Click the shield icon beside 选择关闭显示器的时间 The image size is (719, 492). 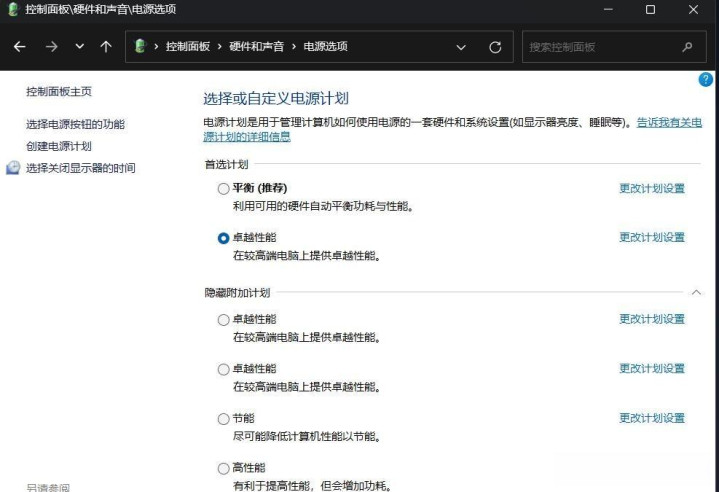[13, 168]
